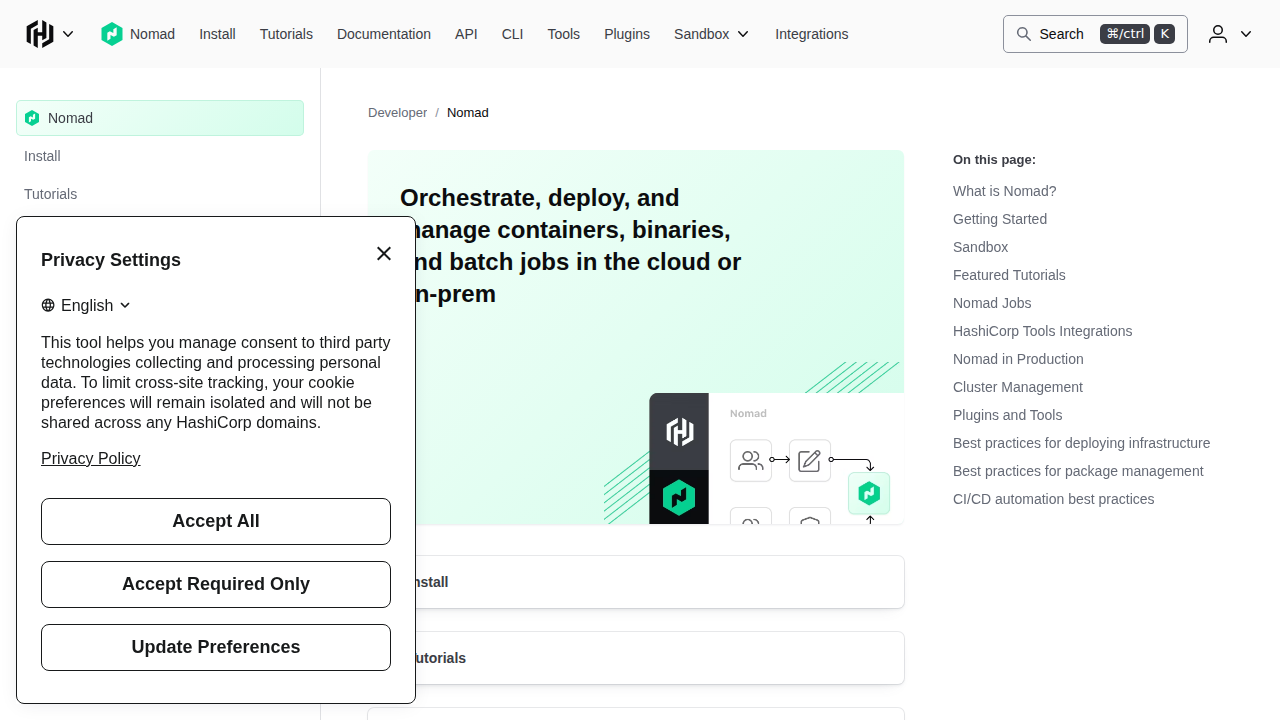
Task: Click the magnifier icon in Search
Action: (1024, 34)
